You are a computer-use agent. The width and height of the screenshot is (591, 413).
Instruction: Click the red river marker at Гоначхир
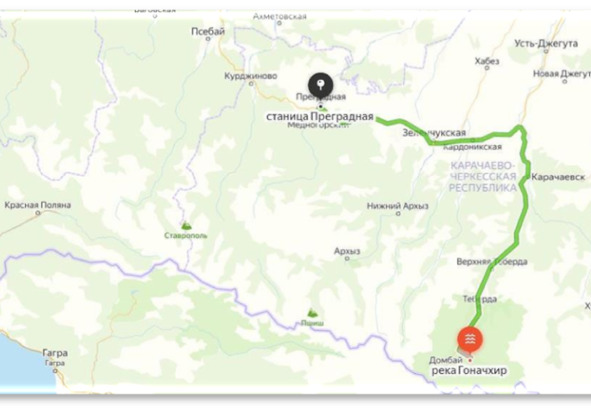click(470, 340)
